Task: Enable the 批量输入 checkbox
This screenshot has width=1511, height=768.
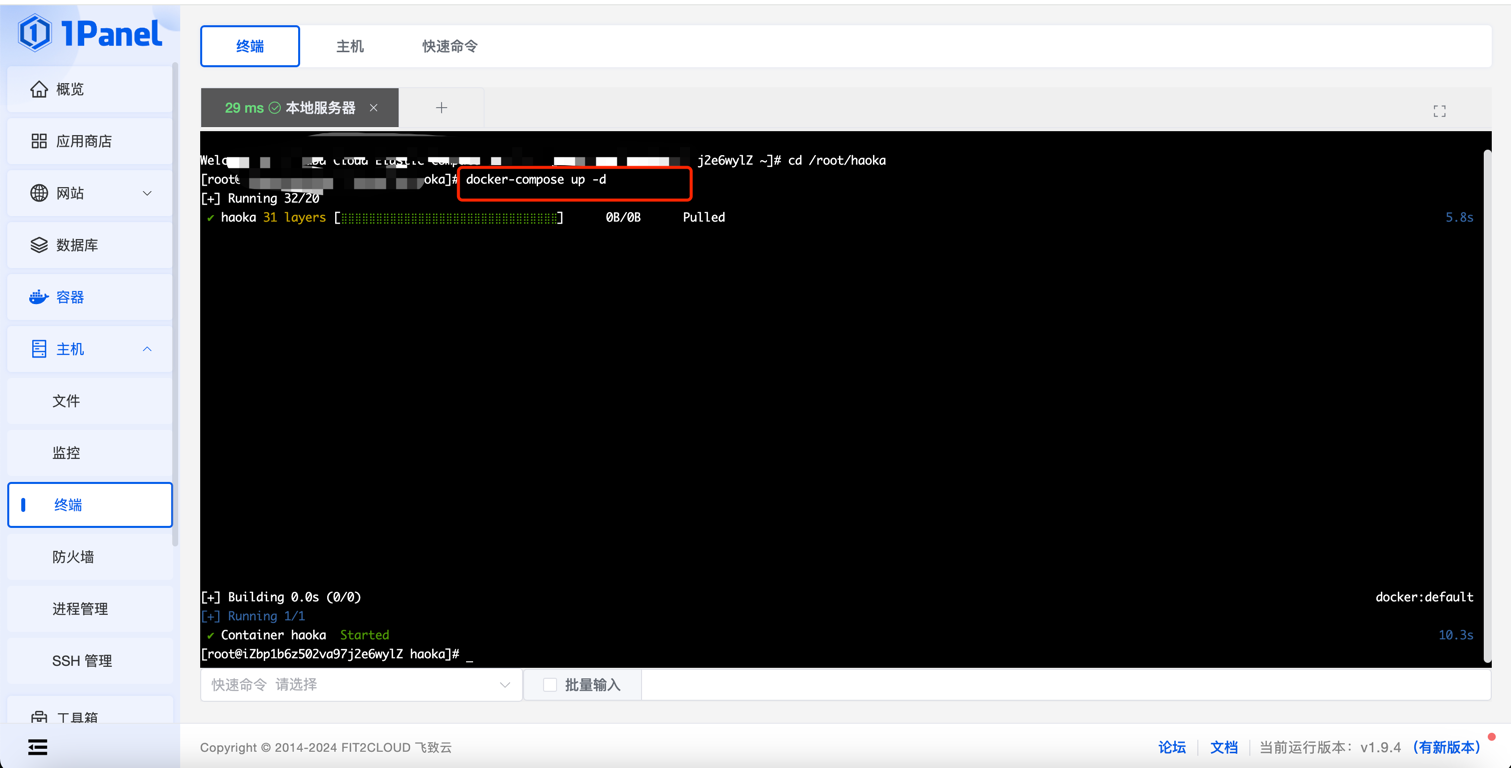Action: (550, 685)
